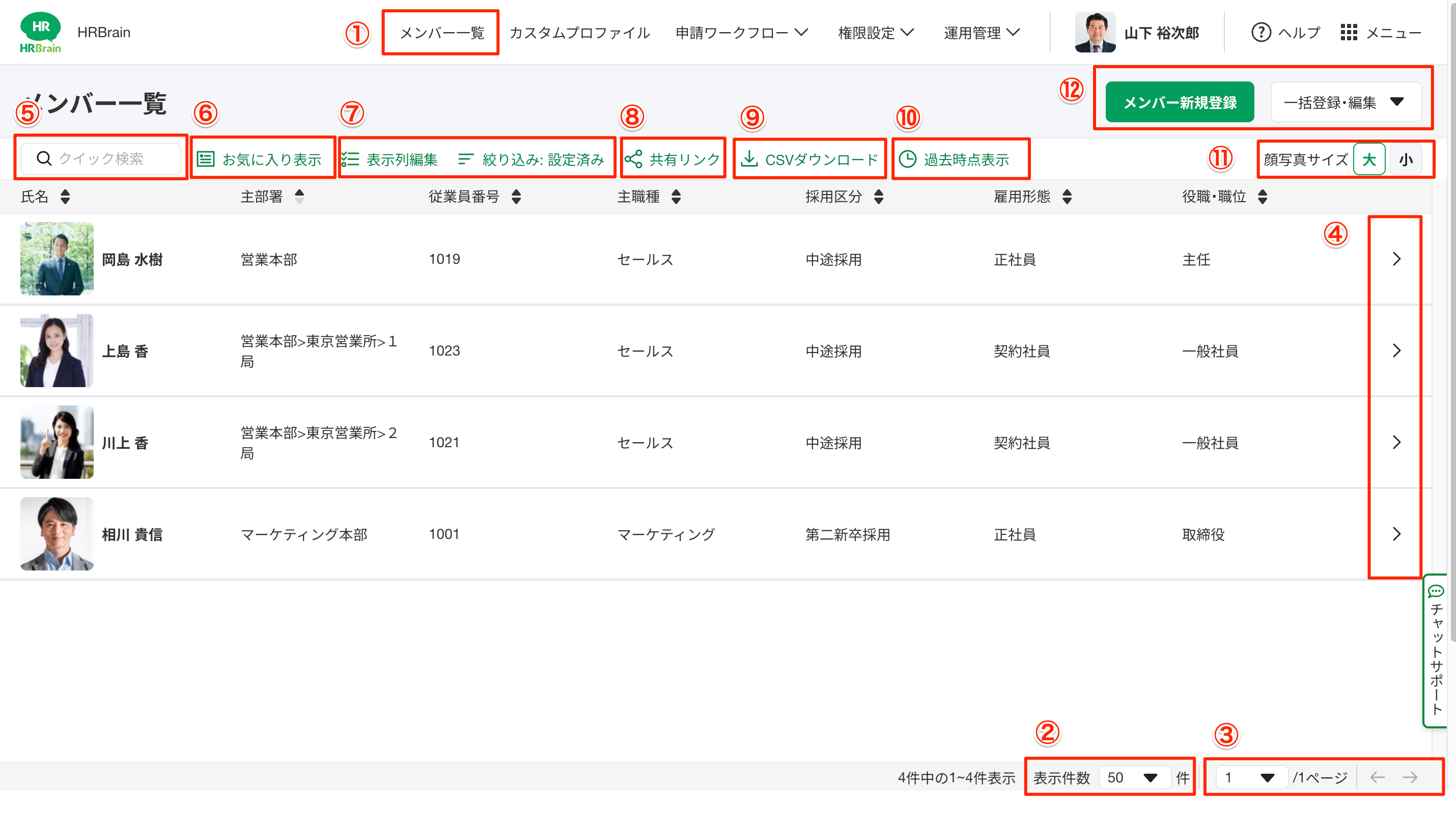Click 表示列編集 button

pyautogui.click(x=390, y=159)
